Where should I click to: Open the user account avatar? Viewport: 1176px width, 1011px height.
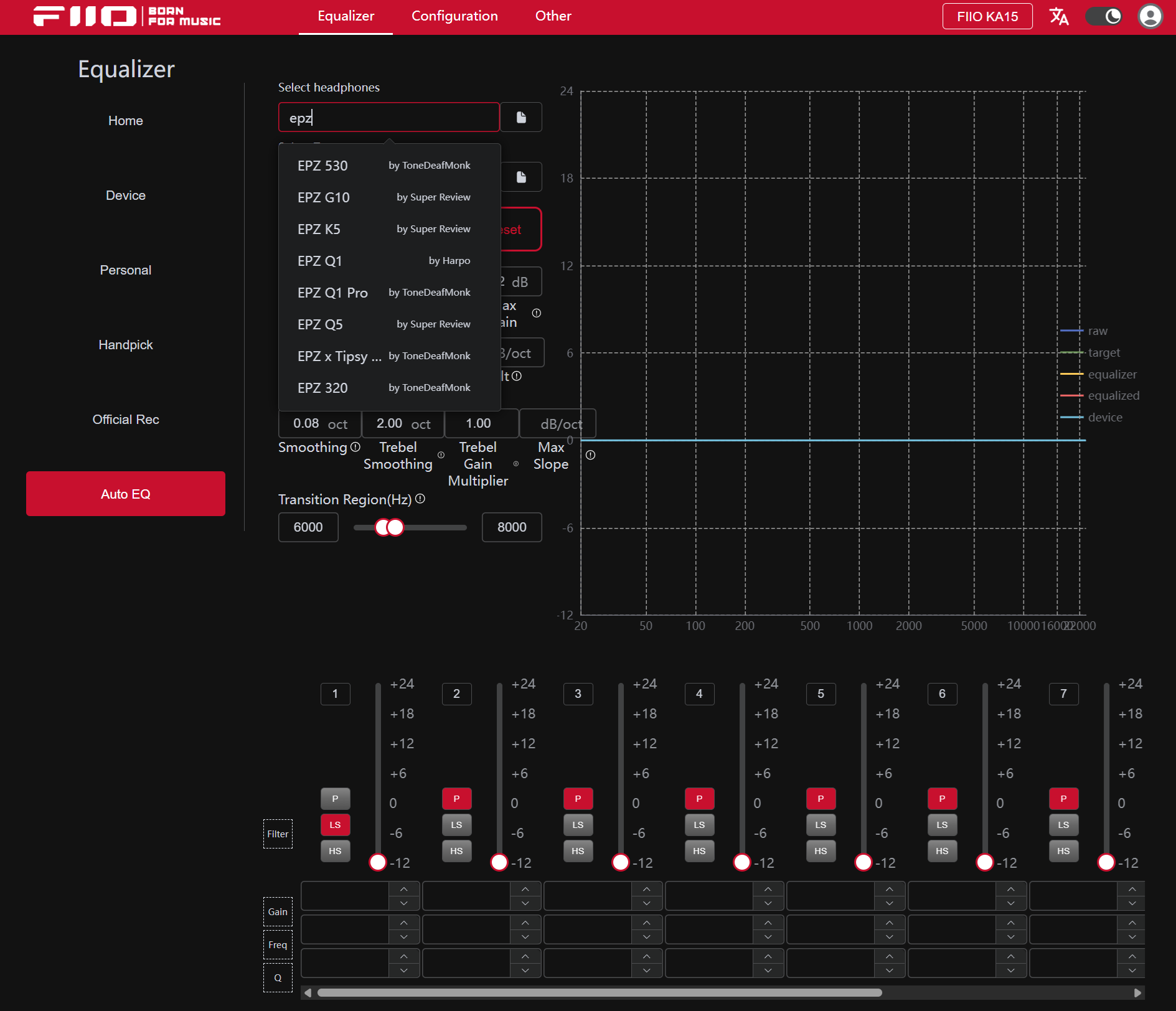coord(1150,16)
